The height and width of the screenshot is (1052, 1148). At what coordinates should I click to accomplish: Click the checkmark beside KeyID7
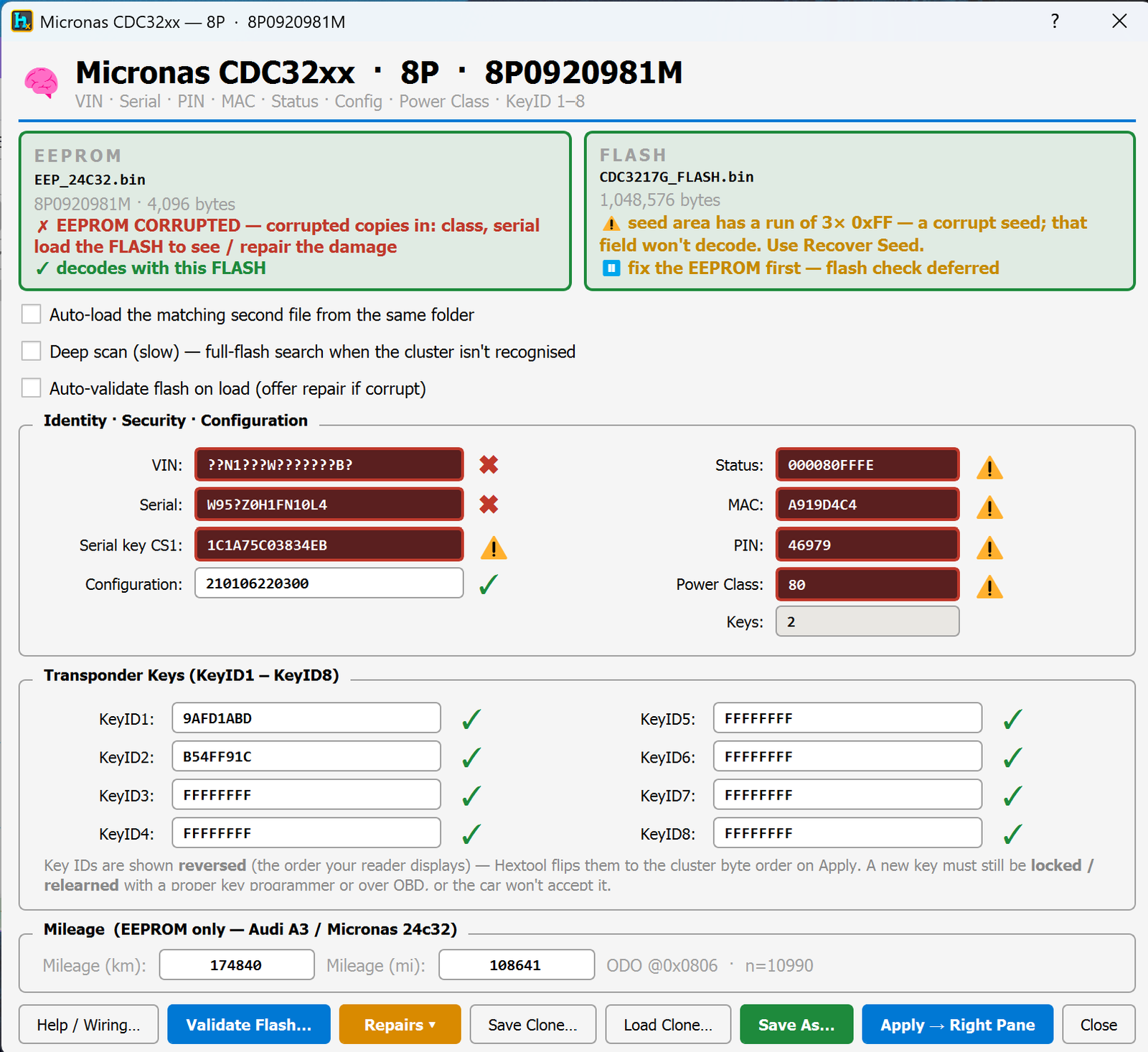tap(1012, 796)
